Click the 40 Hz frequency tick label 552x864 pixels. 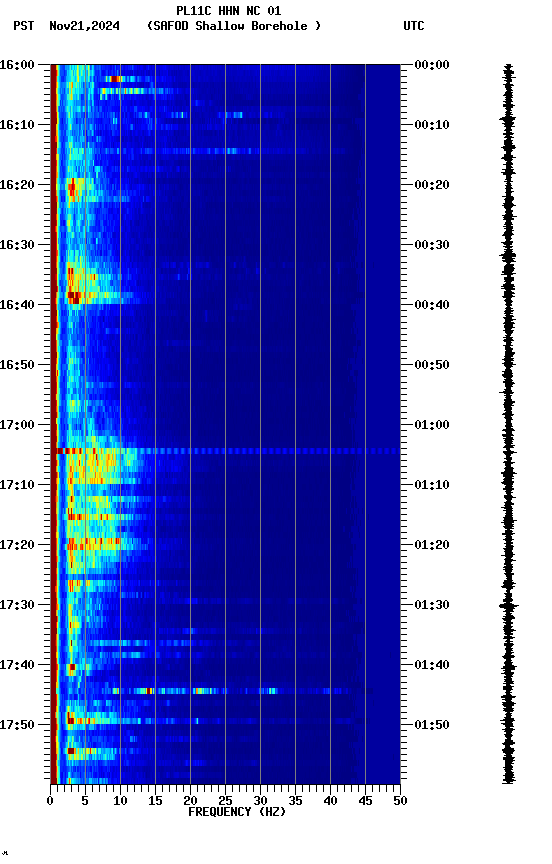330,801
